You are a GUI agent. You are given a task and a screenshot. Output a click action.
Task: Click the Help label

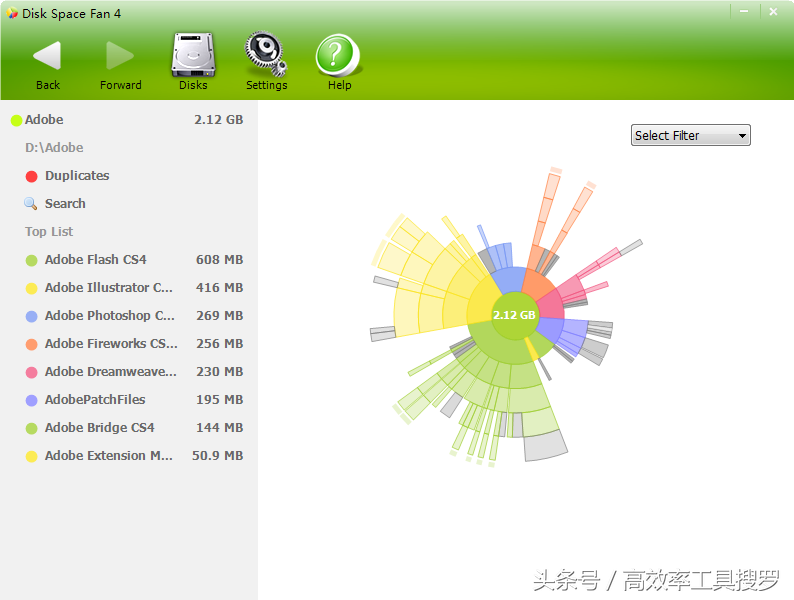pos(339,85)
